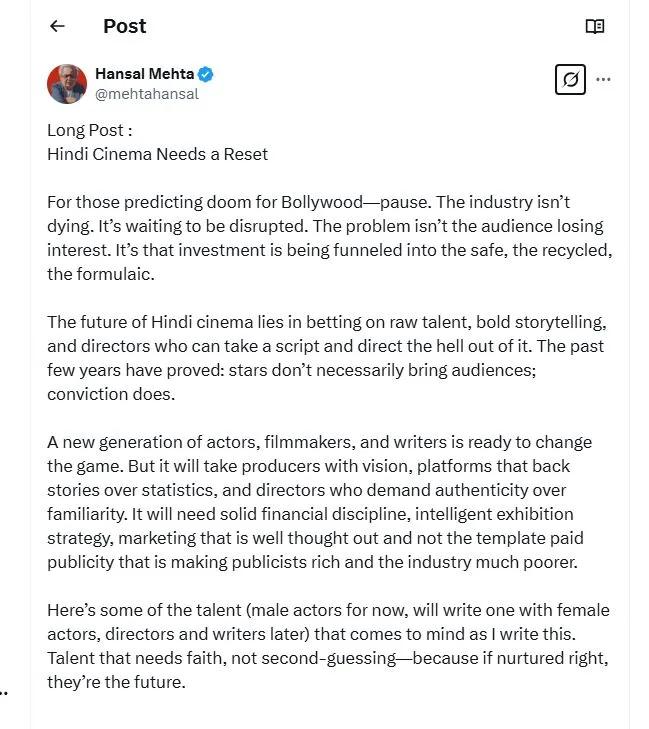The width and height of the screenshot is (649, 729).
Task: Click the closing line "they're the future."
Action: [x=116, y=682]
